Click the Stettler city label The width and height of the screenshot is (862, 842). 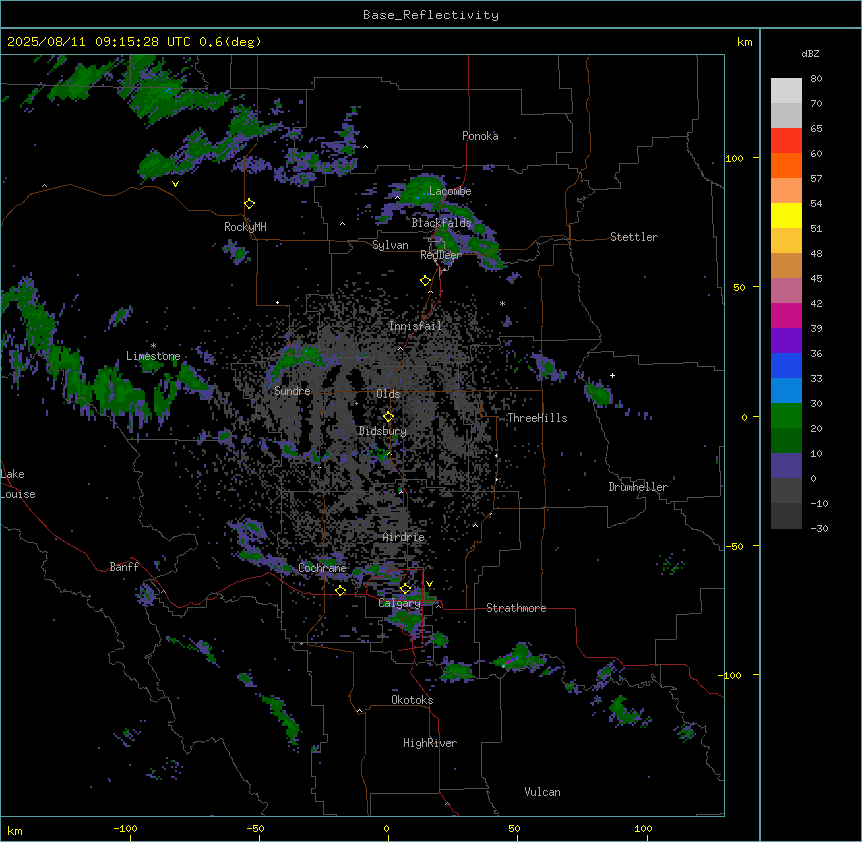[x=634, y=237]
